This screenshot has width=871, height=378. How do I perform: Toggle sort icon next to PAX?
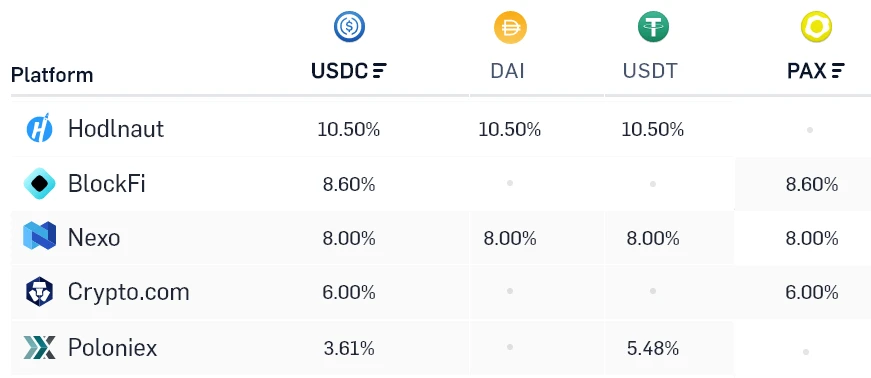click(x=838, y=71)
